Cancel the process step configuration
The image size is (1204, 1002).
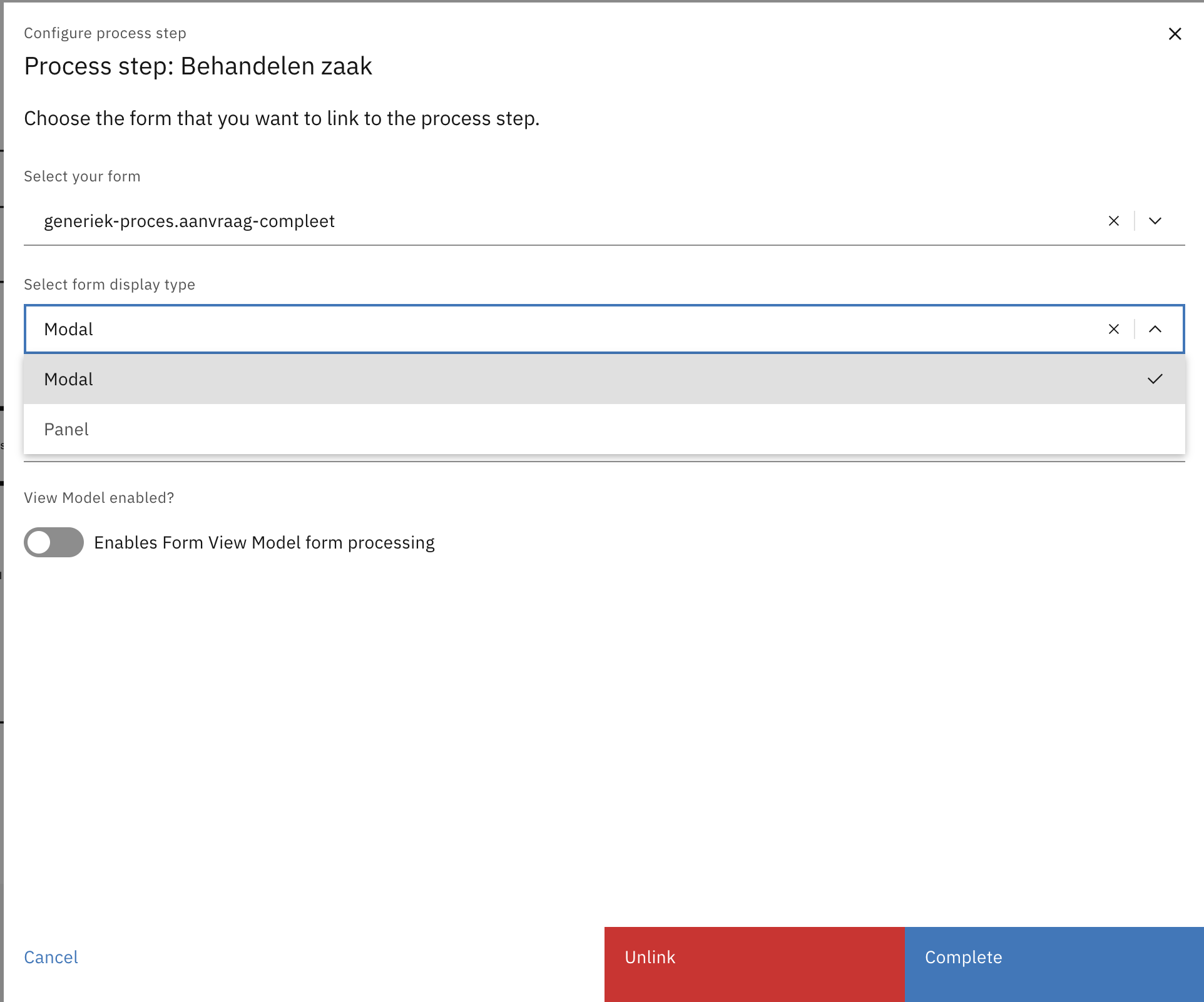pos(51,957)
